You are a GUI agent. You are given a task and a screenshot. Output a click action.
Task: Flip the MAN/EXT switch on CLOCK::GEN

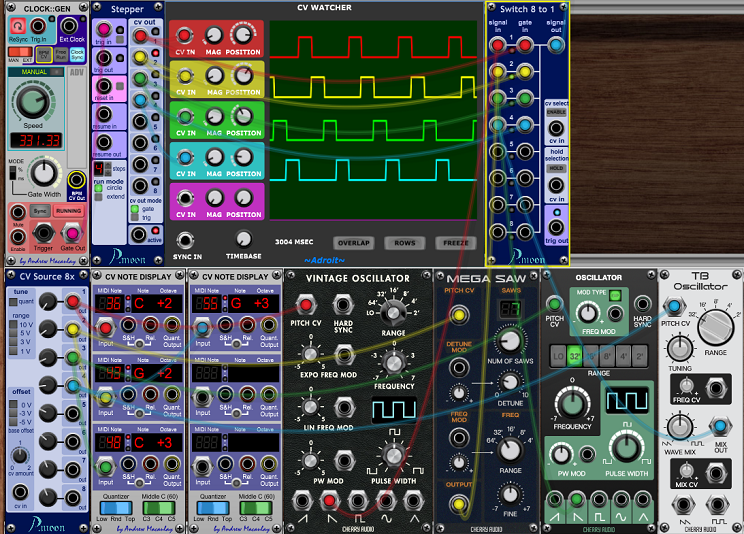coord(20,52)
